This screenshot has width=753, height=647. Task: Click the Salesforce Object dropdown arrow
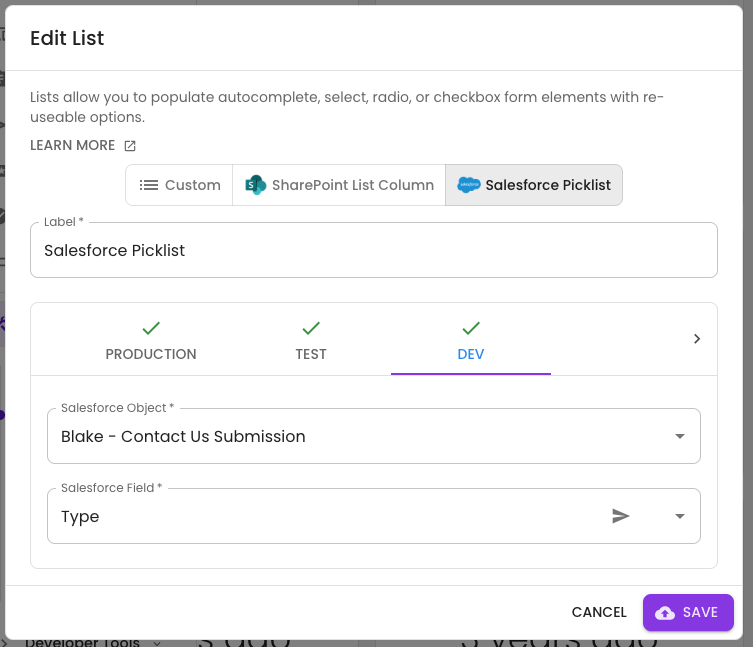[x=680, y=436]
